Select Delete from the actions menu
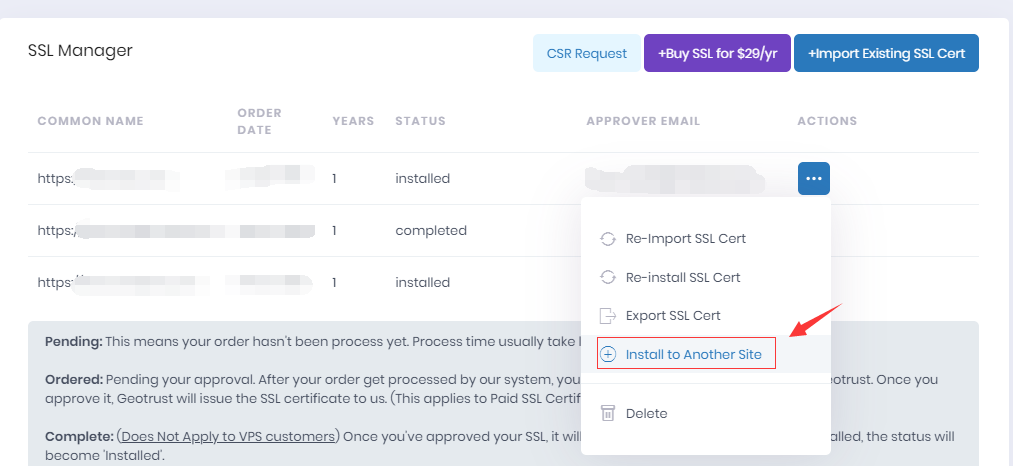1013x466 pixels. tap(647, 413)
